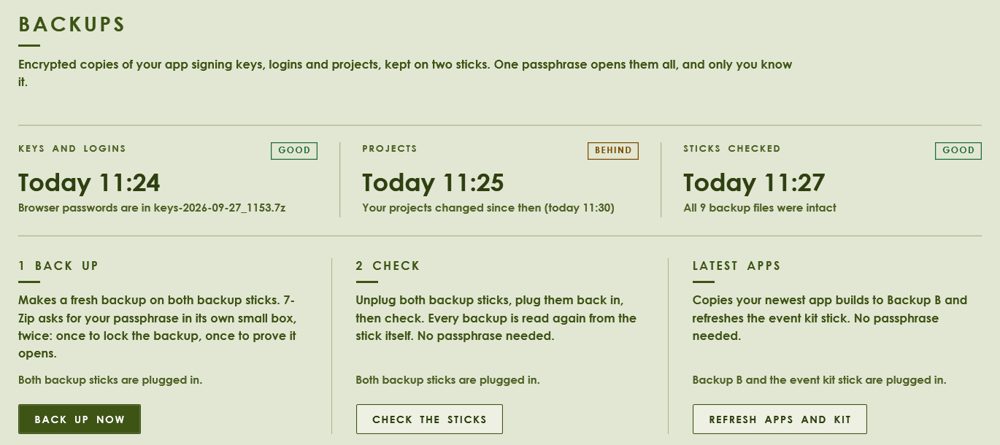Click the Keys and Logins label
This screenshot has height=445, width=1000.
coord(72,149)
